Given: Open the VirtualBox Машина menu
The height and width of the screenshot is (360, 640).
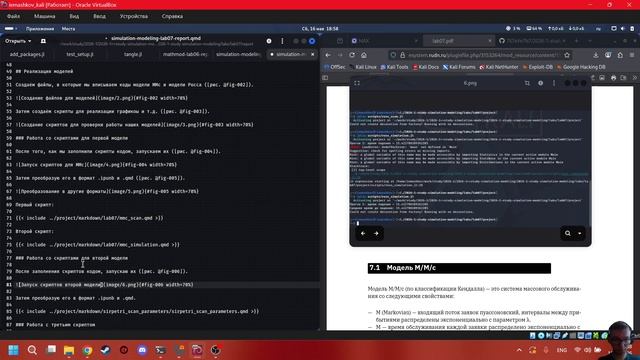Looking at the screenshot, I should pos(44,16).
